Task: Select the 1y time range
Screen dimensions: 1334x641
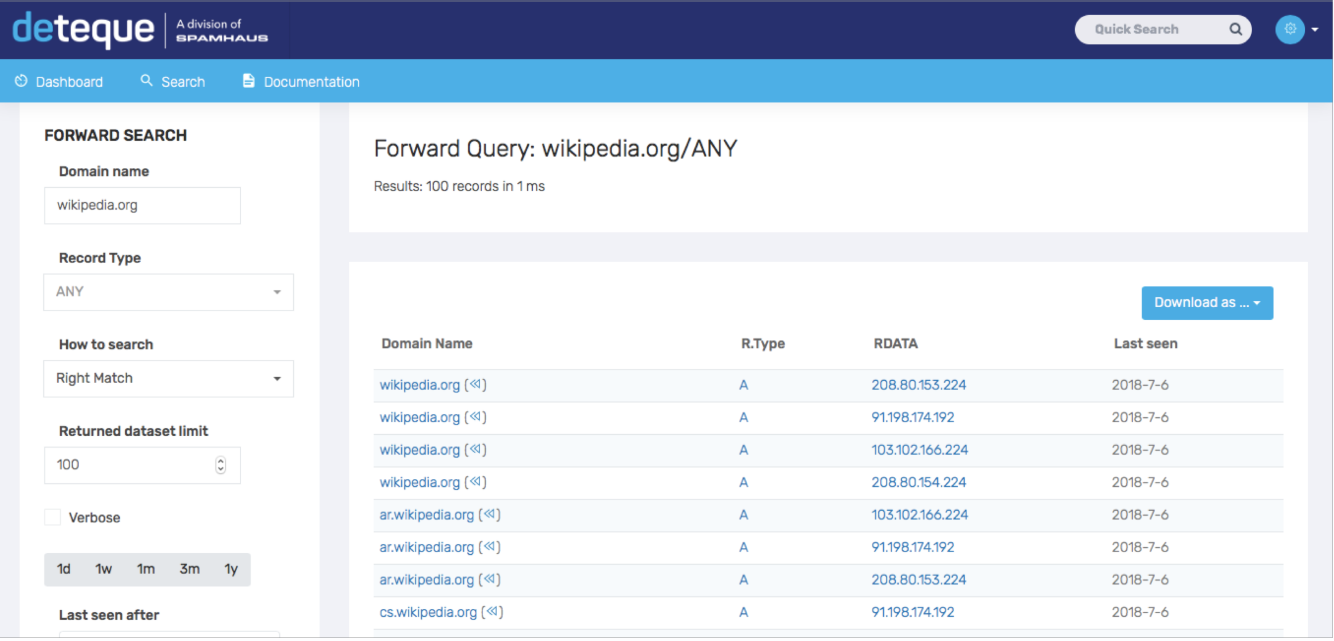Action: point(231,569)
